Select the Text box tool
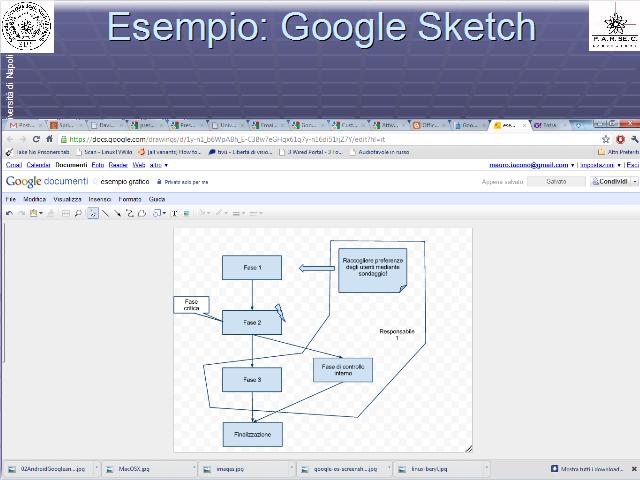 pos(174,213)
